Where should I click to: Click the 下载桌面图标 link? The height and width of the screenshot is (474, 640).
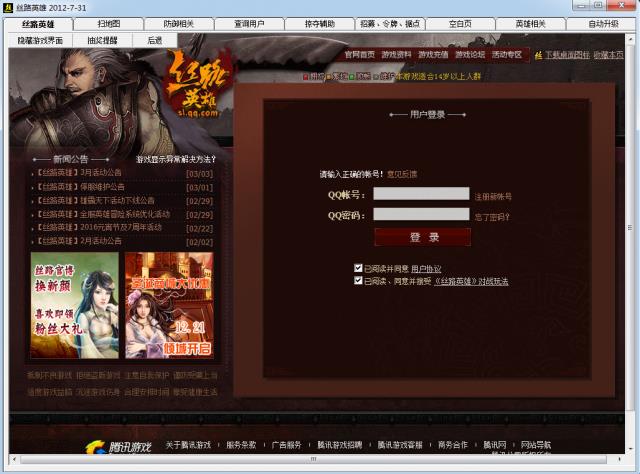tap(567, 55)
